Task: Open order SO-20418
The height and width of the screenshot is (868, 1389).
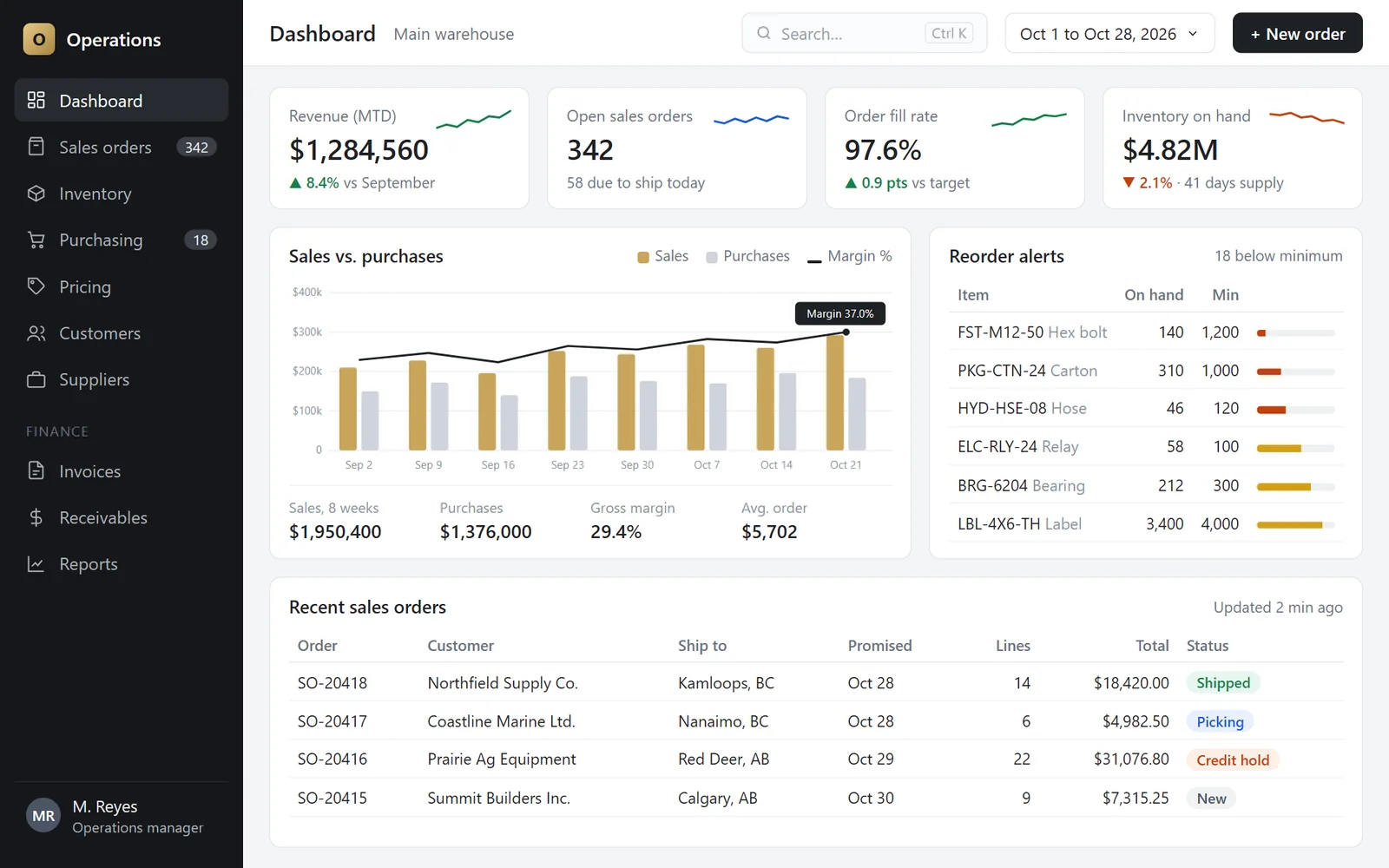Action: (332, 682)
